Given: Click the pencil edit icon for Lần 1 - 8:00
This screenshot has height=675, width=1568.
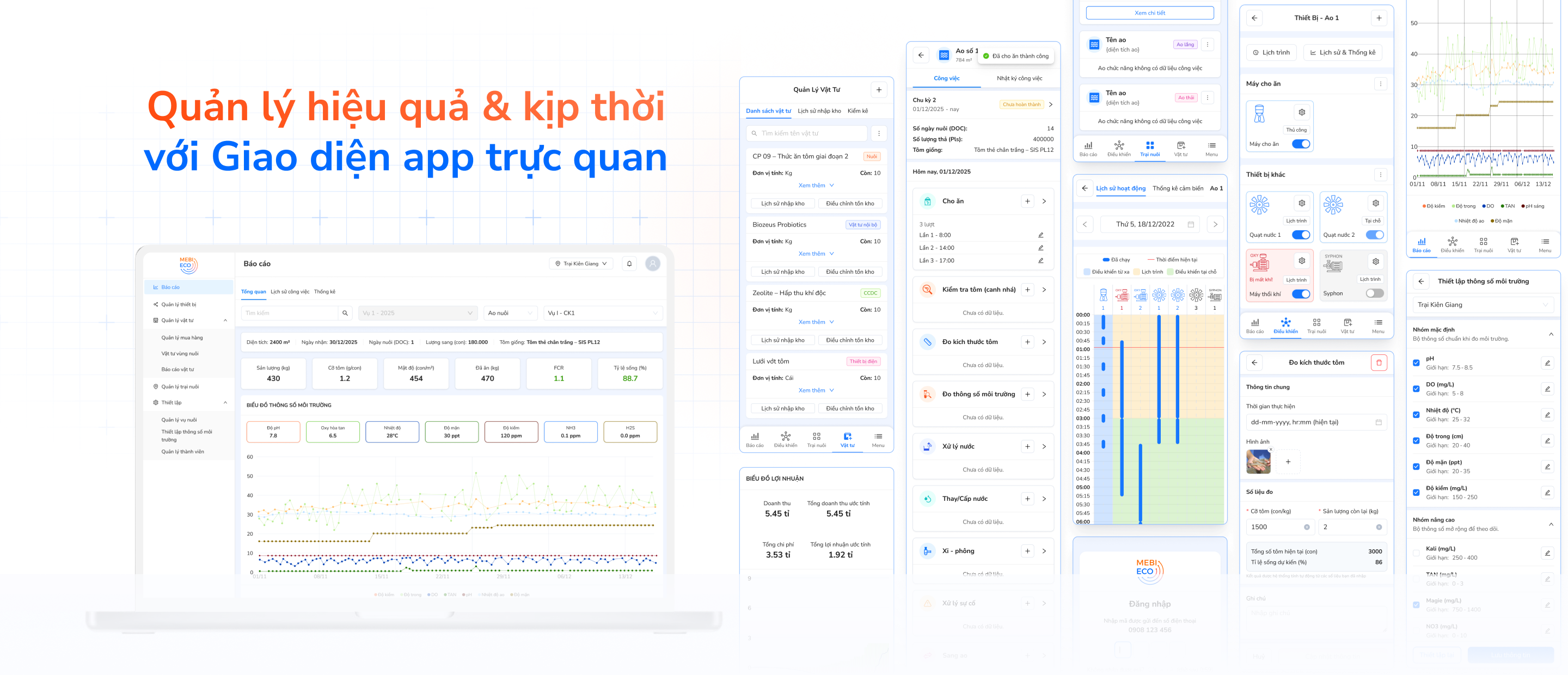Looking at the screenshot, I should [1040, 235].
